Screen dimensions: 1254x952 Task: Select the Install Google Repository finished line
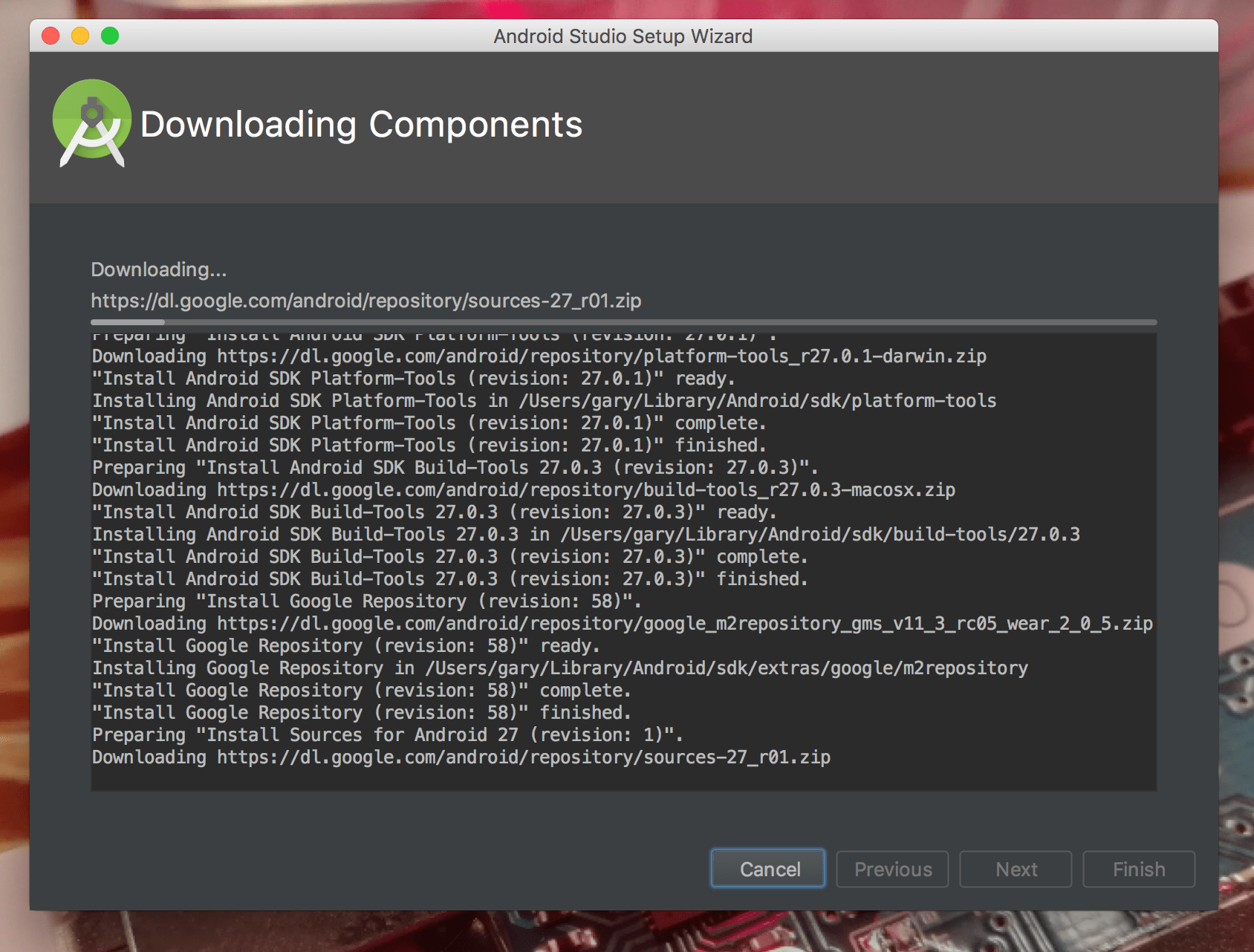click(360, 712)
